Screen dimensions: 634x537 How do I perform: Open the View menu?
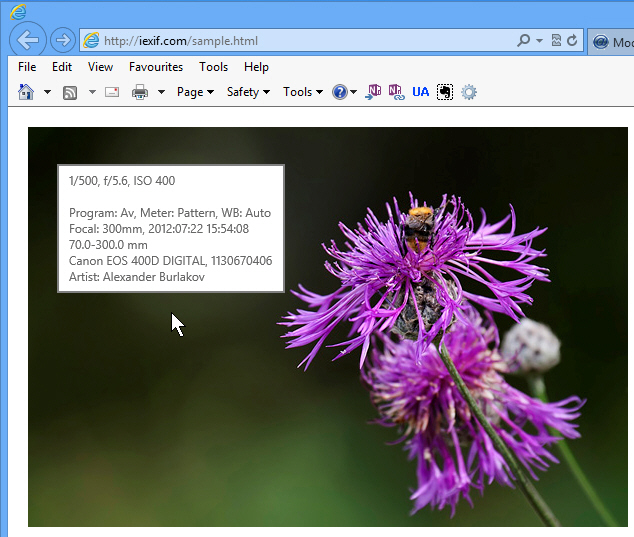click(100, 67)
